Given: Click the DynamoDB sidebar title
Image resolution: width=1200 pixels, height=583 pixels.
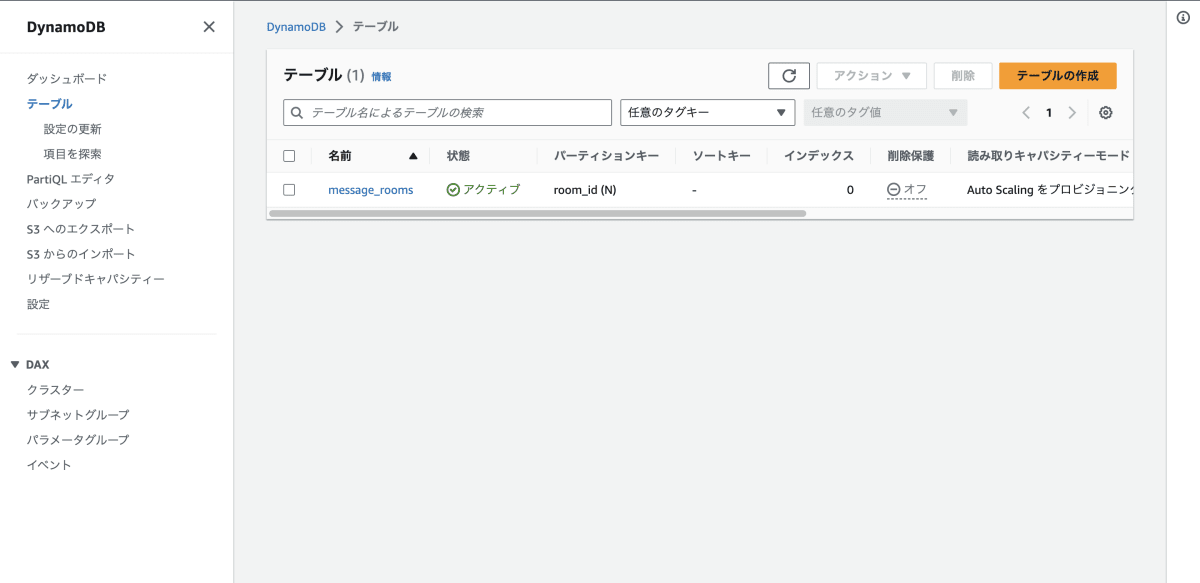Looking at the screenshot, I should [x=66, y=27].
